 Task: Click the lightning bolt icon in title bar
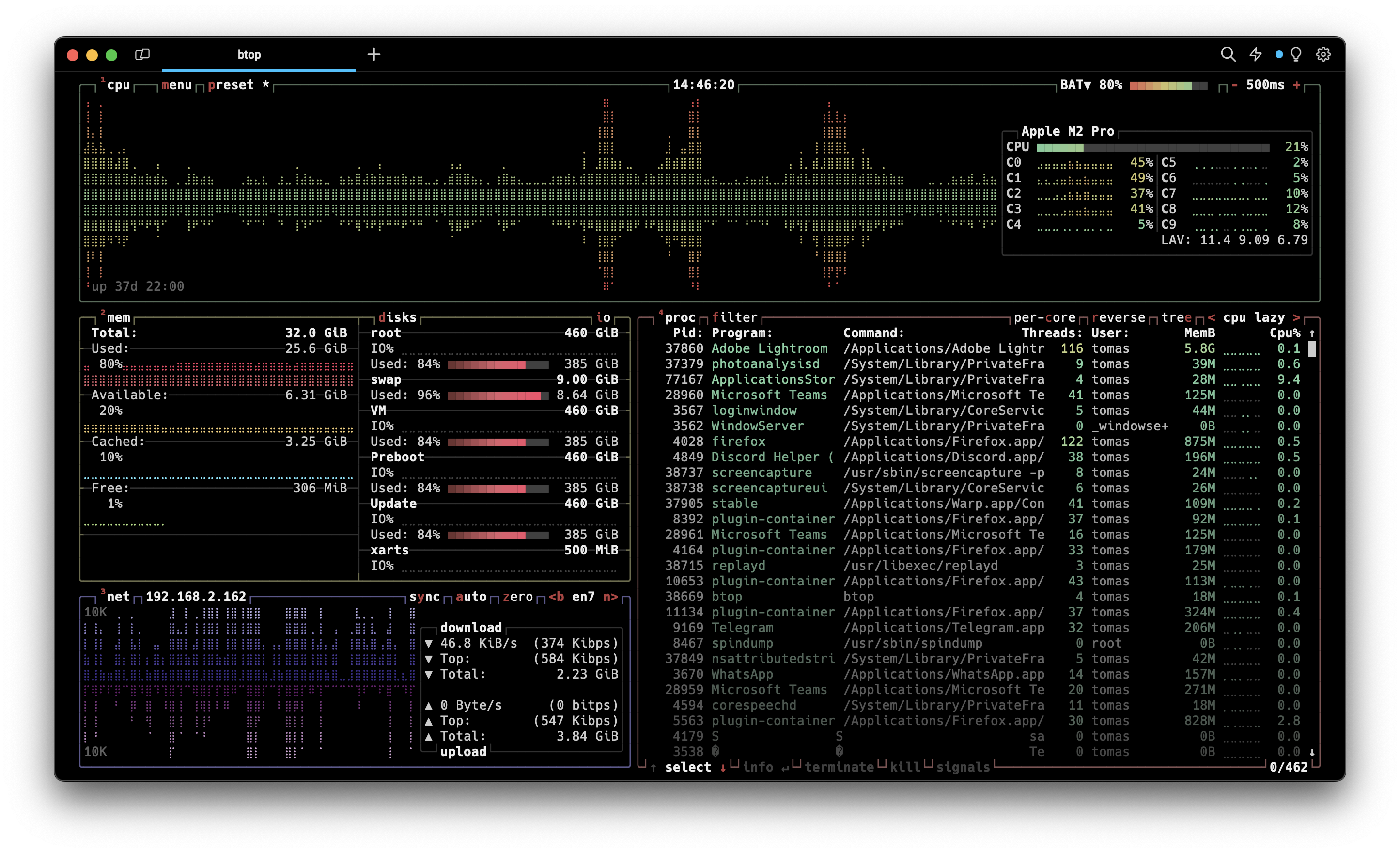pos(1256,55)
